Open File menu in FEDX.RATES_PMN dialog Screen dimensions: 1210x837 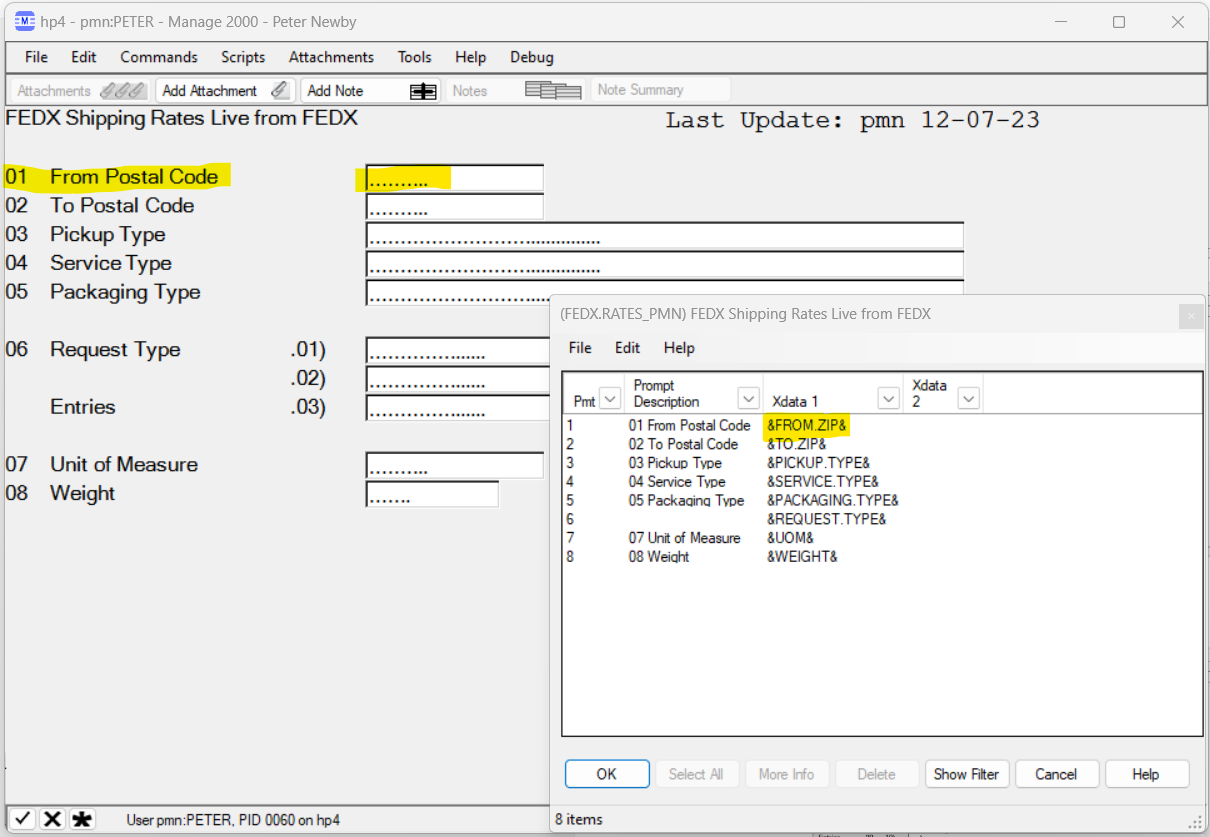(x=580, y=348)
